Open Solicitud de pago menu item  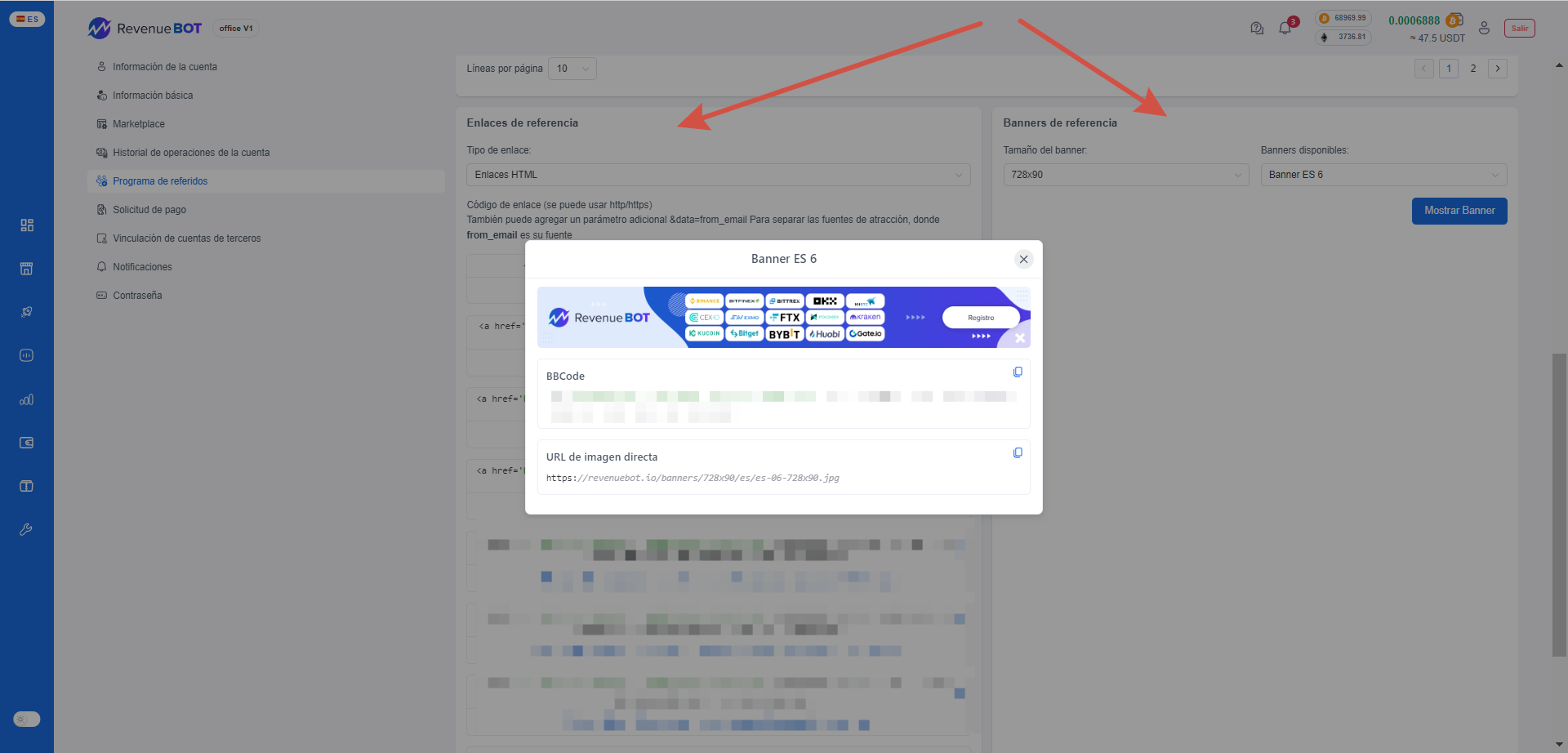266,210
